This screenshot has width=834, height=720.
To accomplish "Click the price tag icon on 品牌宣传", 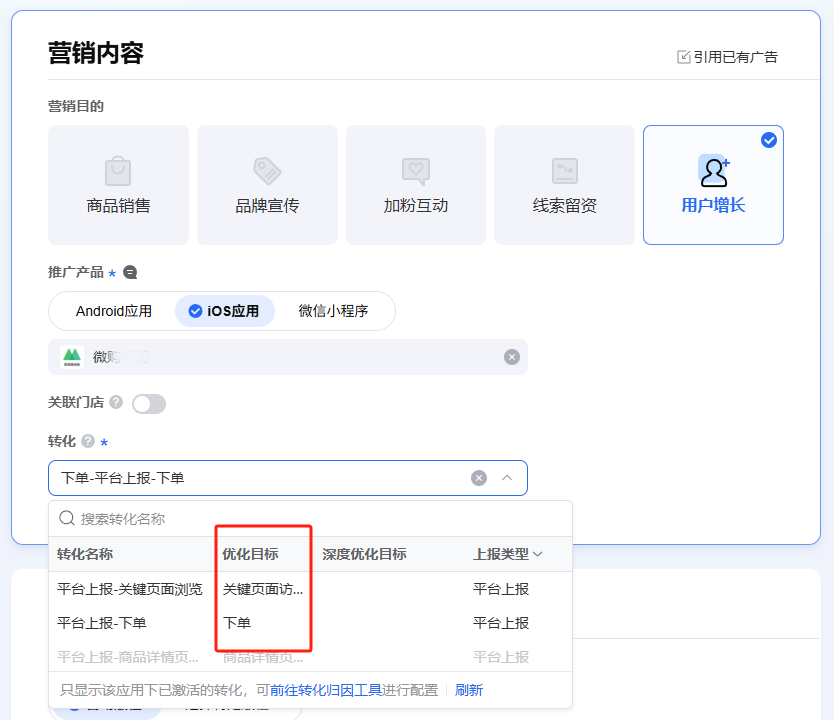I will 267,171.
